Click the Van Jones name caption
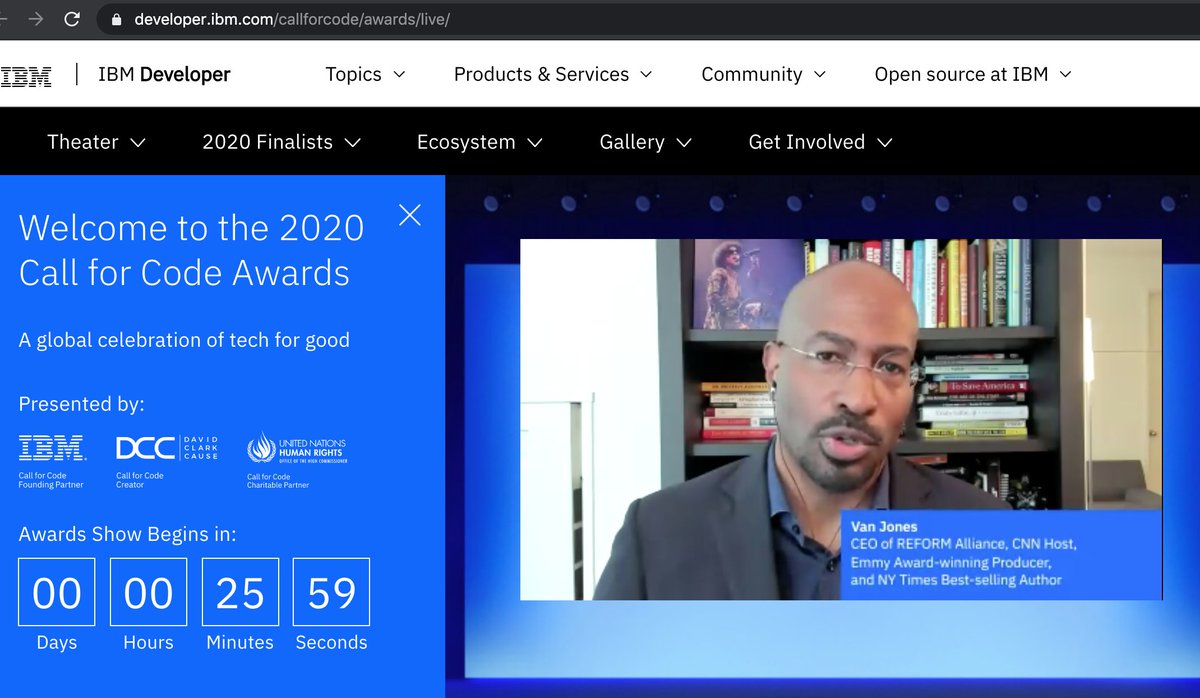 (884, 526)
